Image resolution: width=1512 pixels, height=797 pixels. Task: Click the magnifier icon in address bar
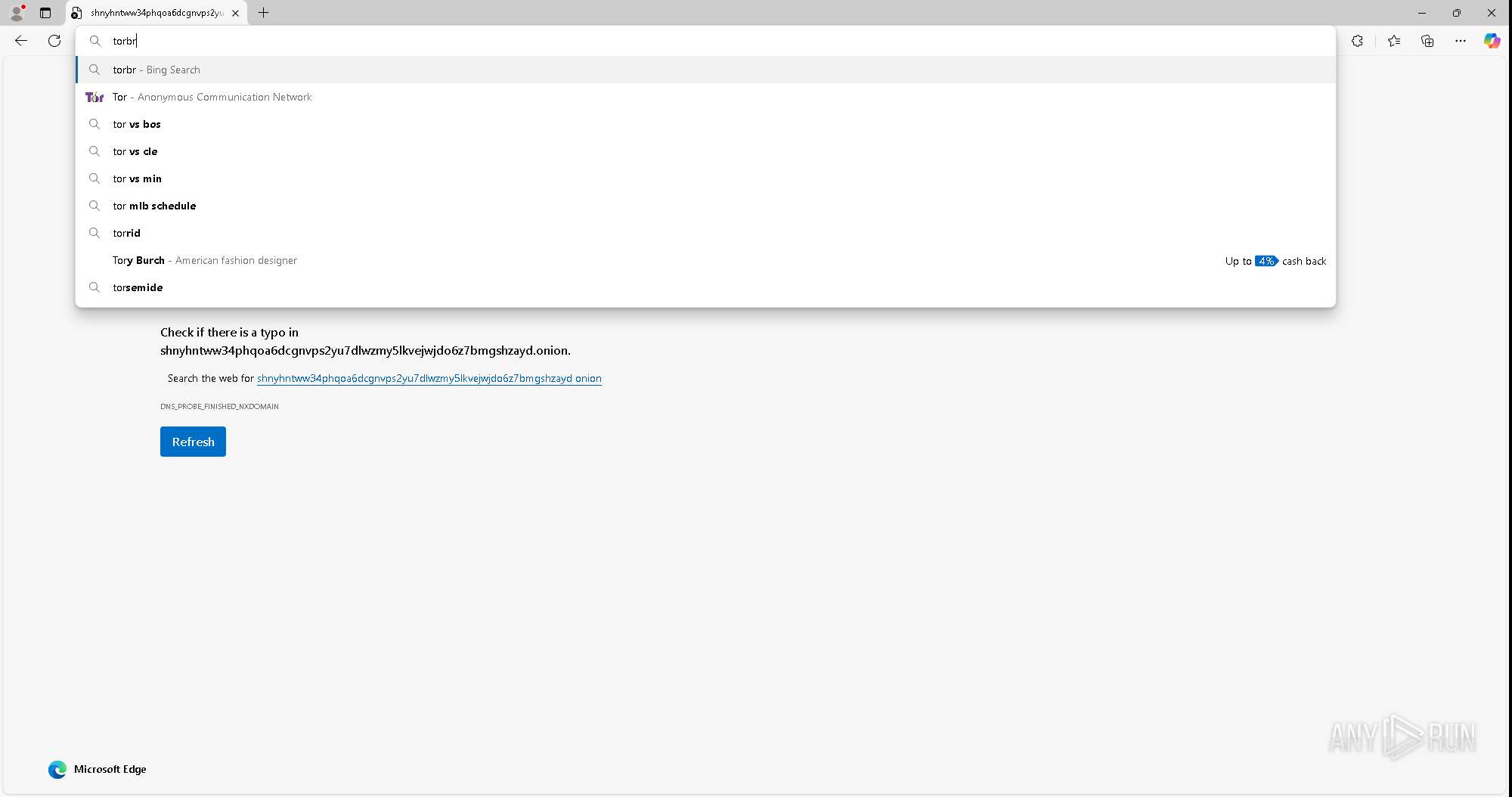click(95, 41)
